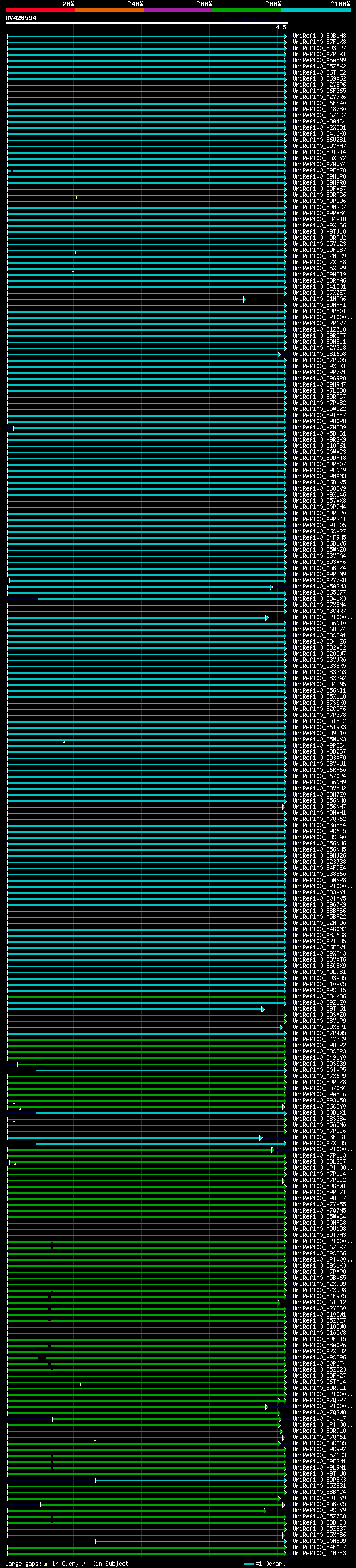The image size is (356, 1568).
Task: Click the cyan alignment bar for Q3ECG1
Action: (134, 1137)
